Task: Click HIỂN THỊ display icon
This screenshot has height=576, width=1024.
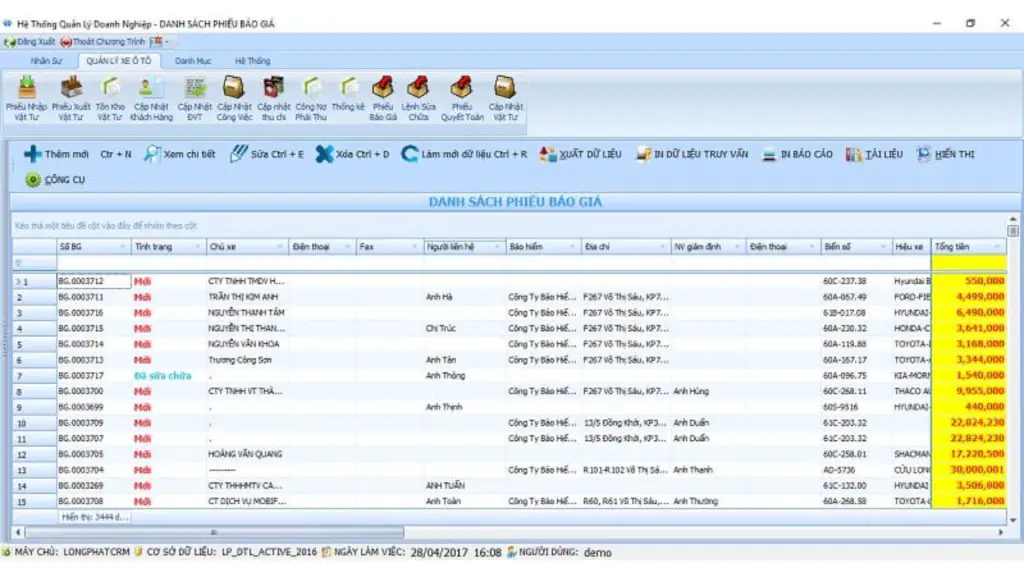Action: (923, 154)
